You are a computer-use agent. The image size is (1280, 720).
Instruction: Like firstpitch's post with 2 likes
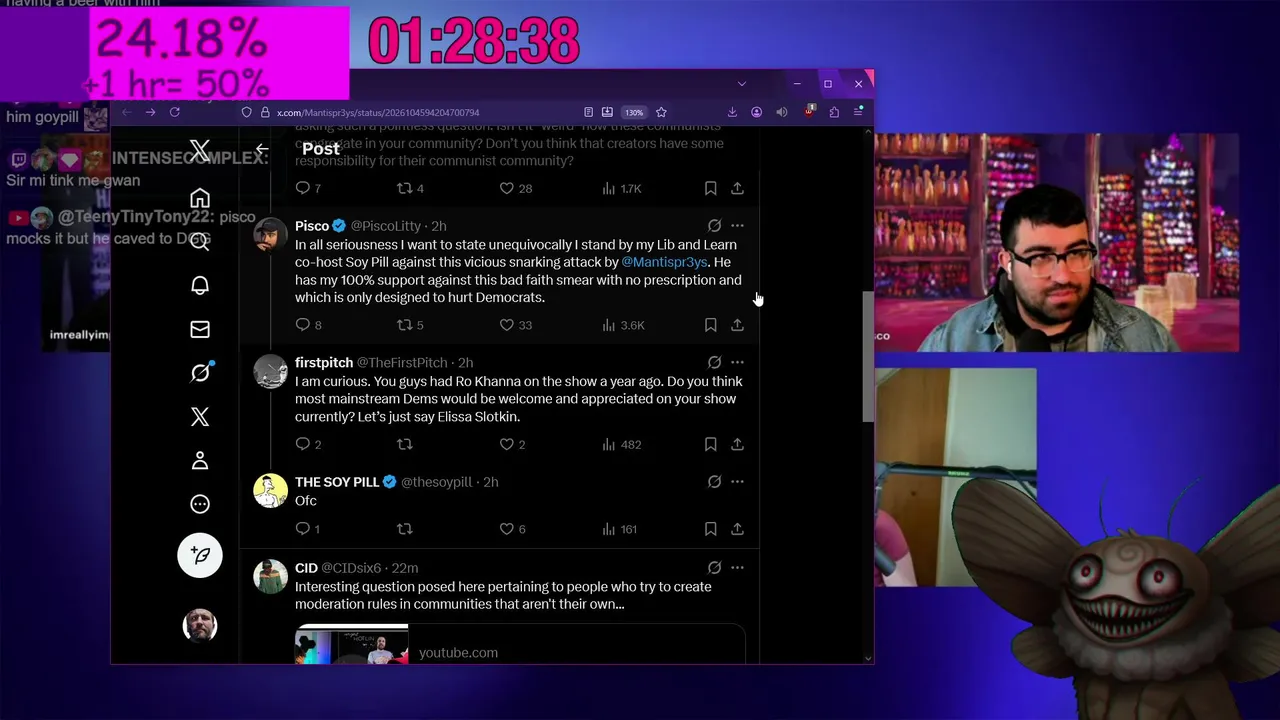click(x=506, y=444)
